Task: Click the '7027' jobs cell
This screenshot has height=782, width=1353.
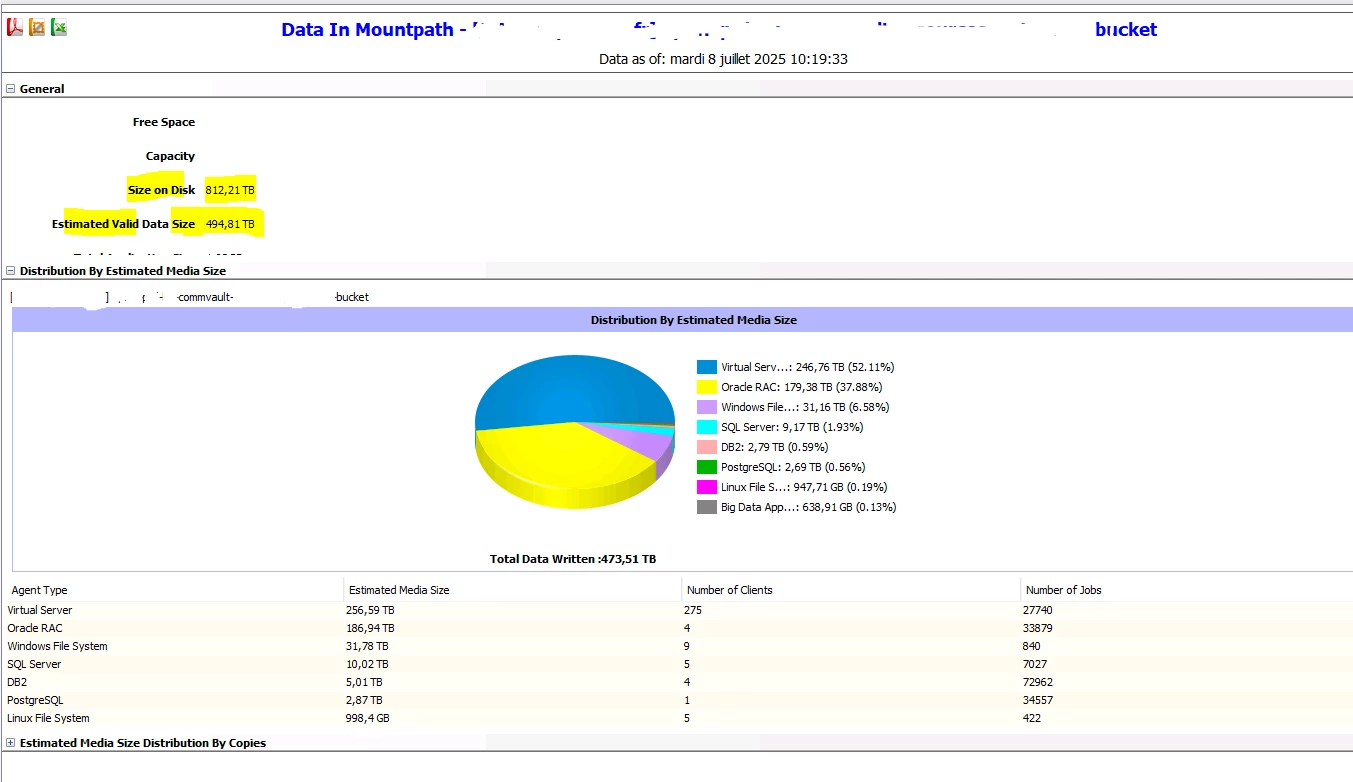Action: pyautogui.click(x=1035, y=664)
